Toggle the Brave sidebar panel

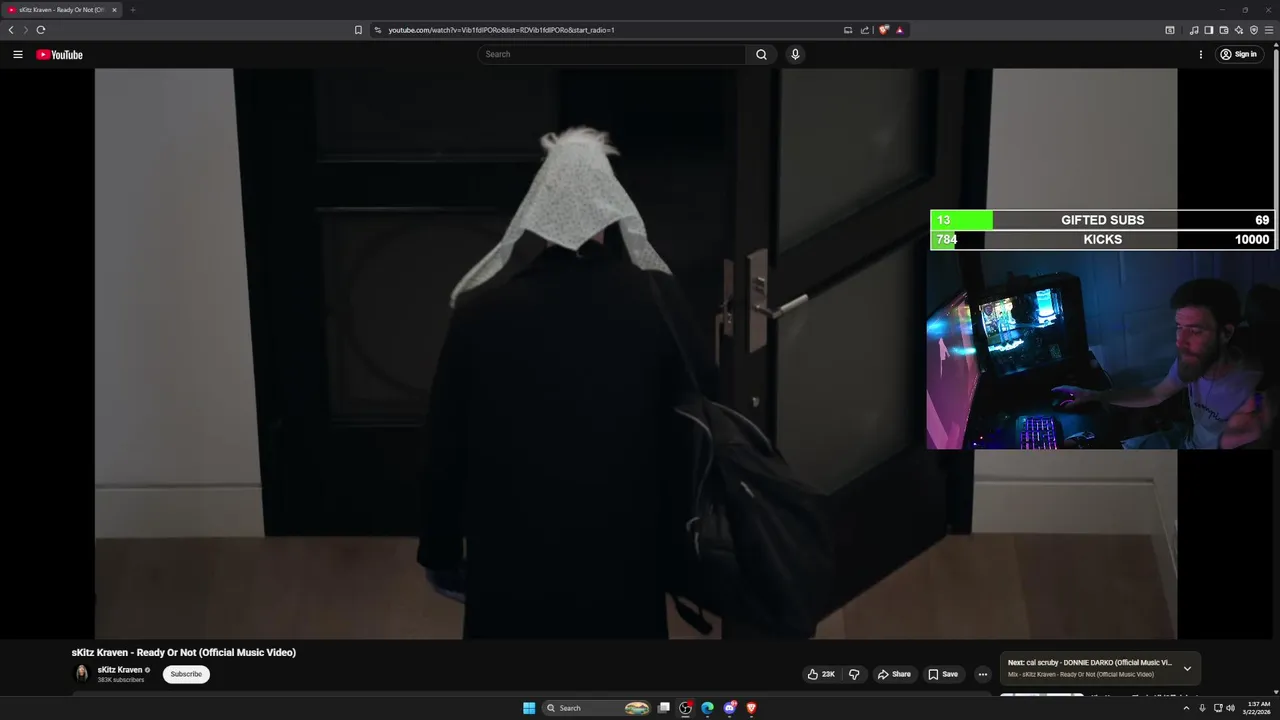[x=1209, y=30]
